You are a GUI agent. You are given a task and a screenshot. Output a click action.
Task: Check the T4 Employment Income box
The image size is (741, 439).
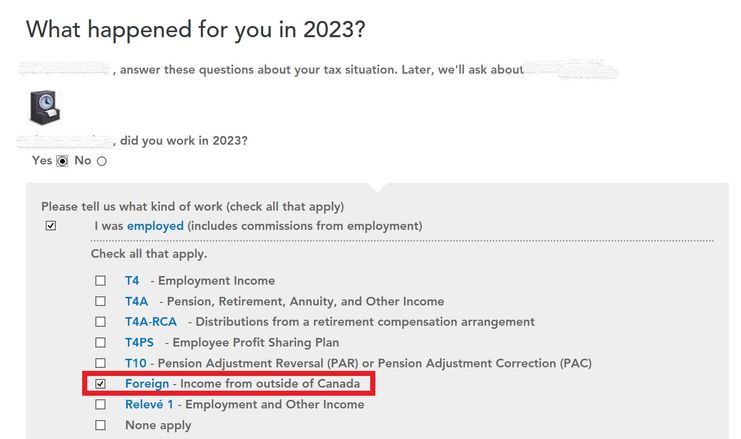coord(100,281)
